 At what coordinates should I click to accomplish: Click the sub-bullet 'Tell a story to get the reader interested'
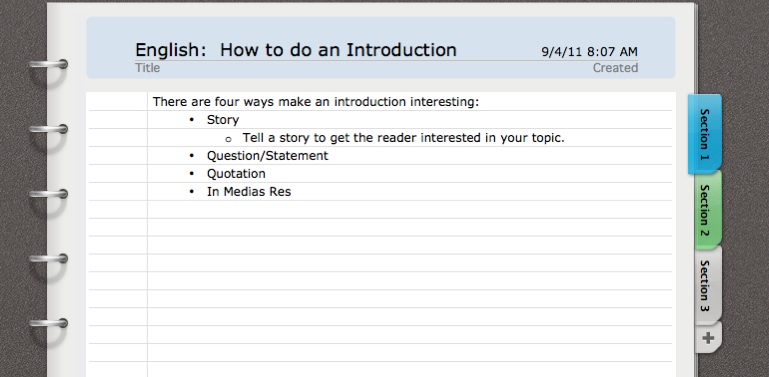(x=403, y=138)
